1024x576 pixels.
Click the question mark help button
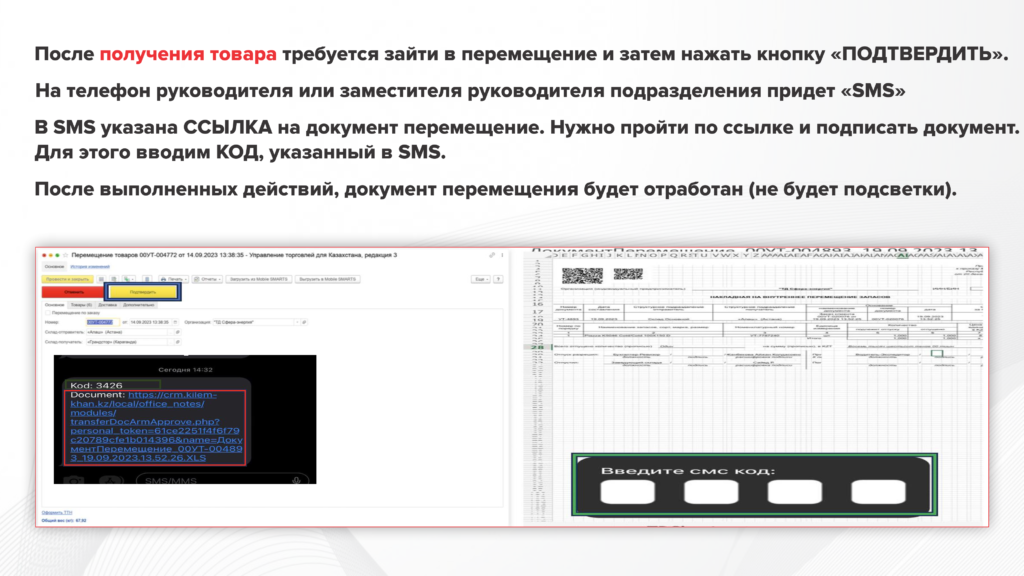tap(498, 279)
